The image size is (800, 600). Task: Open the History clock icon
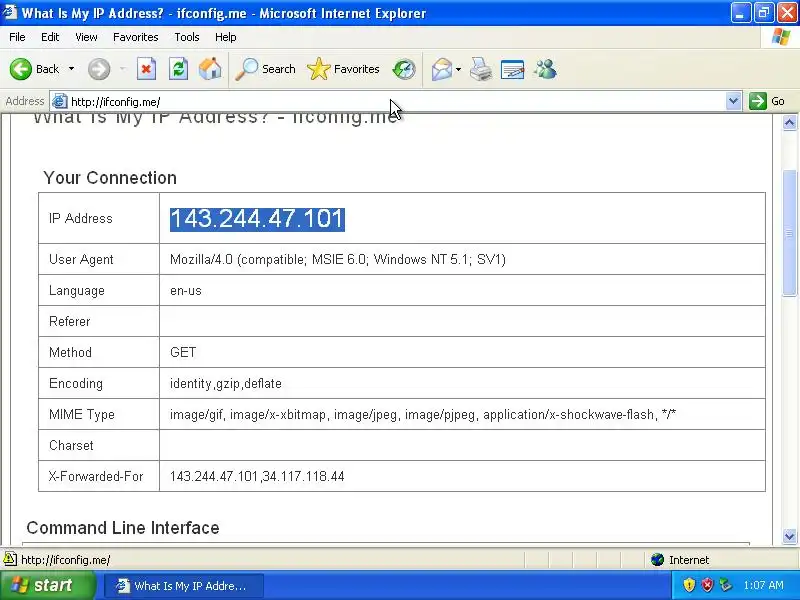(x=404, y=69)
